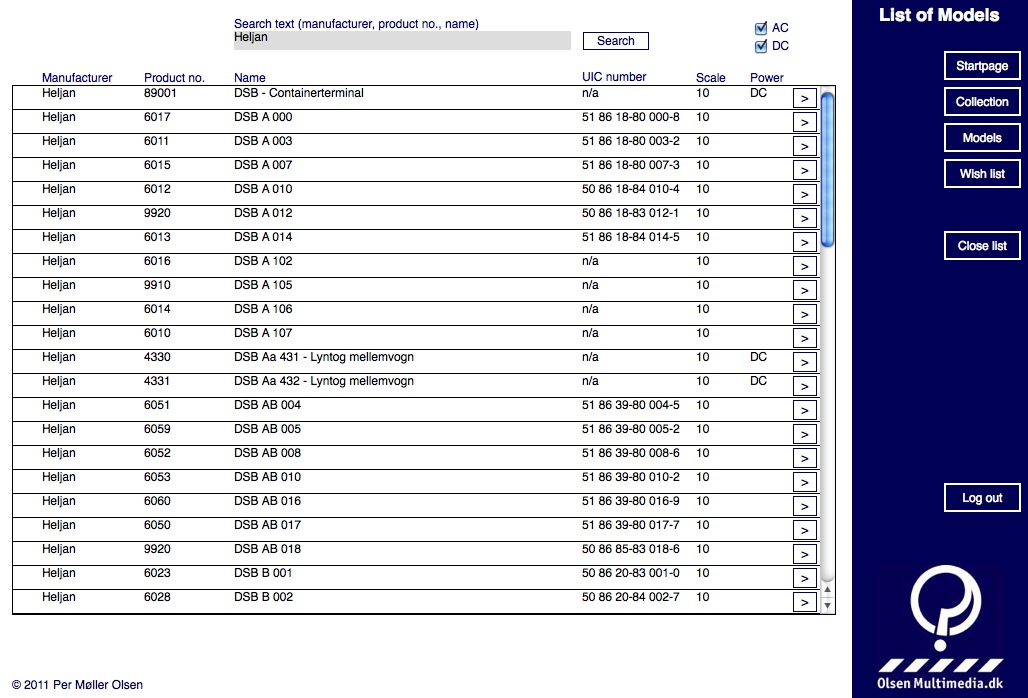Click Close list button
This screenshot has height=698, width=1028.
[x=982, y=246]
